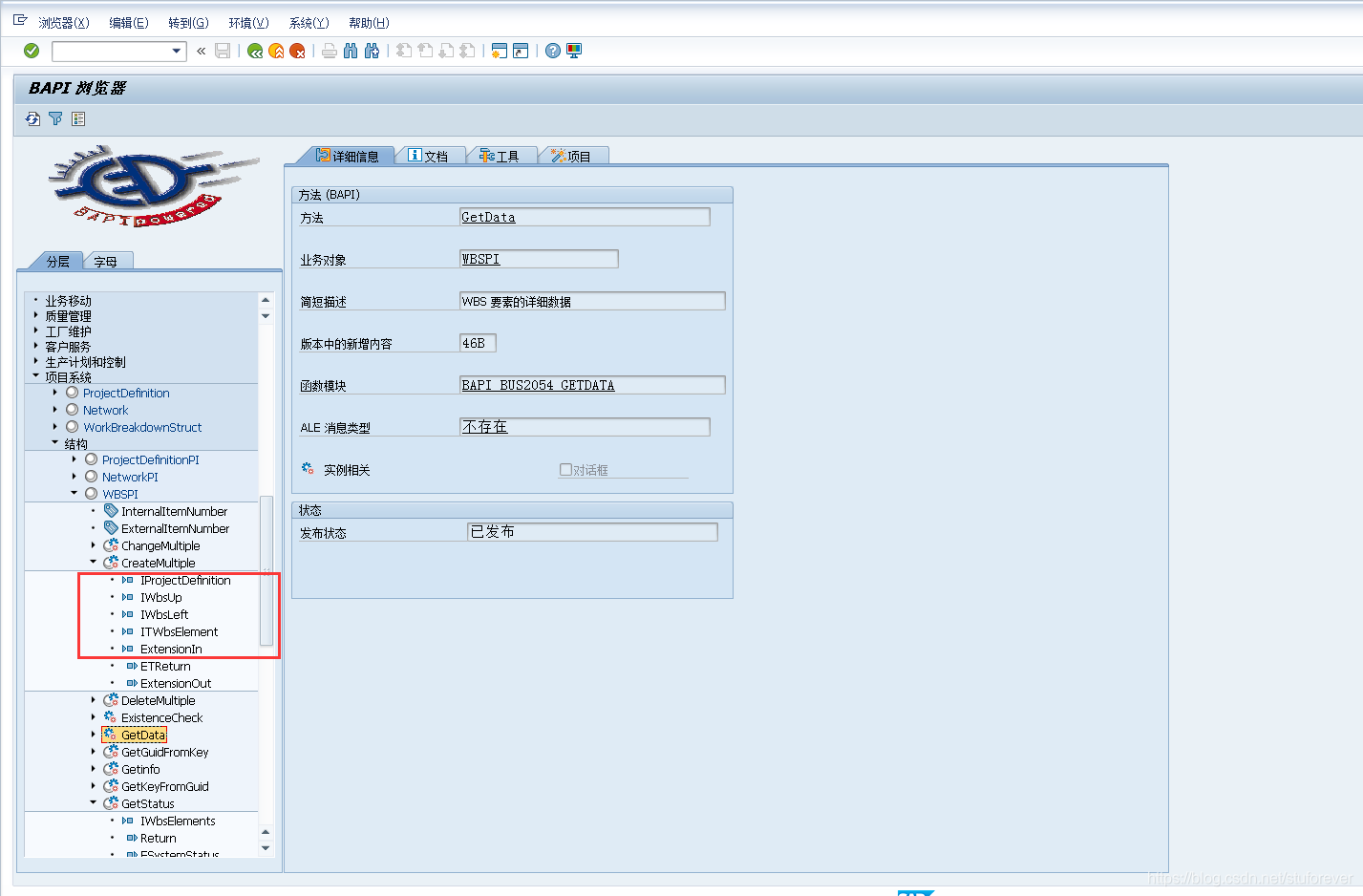
Task: Click the green Enter checkmark icon
Action: (x=32, y=51)
